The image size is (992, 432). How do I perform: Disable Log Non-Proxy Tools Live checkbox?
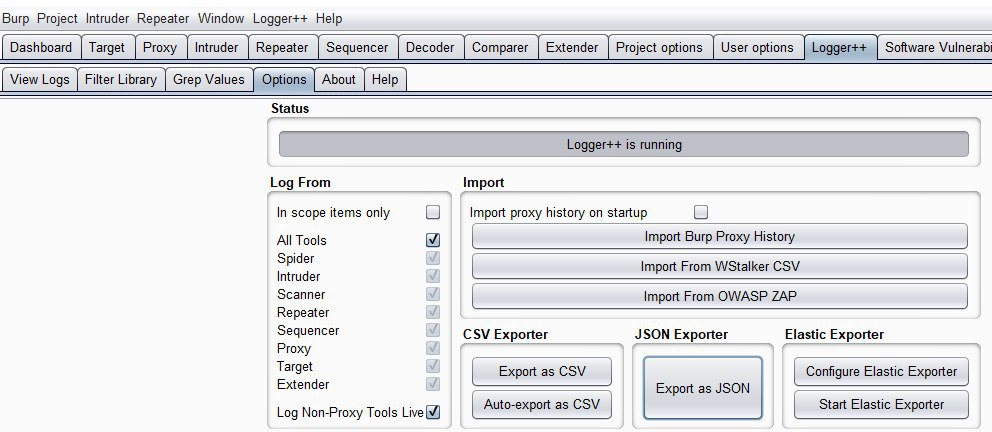click(x=433, y=412)
